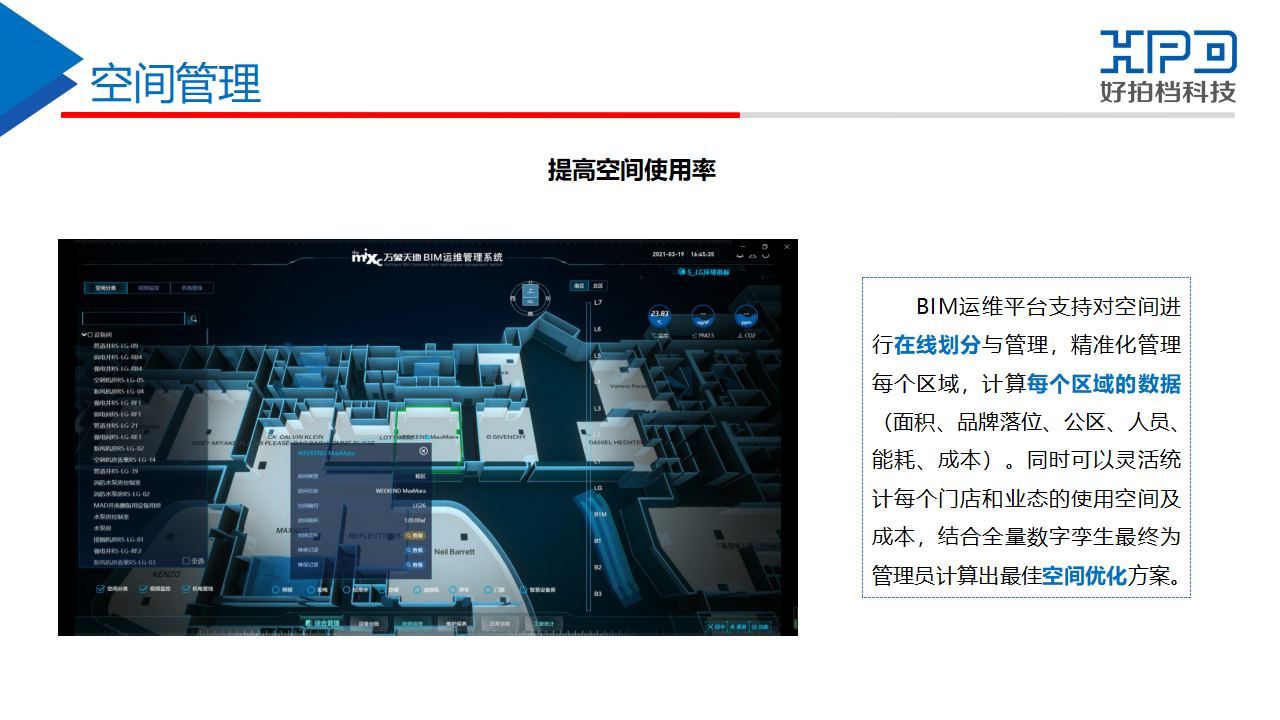Image resolution: width=1280 pixels, height=720 pixels.
Task: Collapse the 设备间 tree node
Action: 85,334
